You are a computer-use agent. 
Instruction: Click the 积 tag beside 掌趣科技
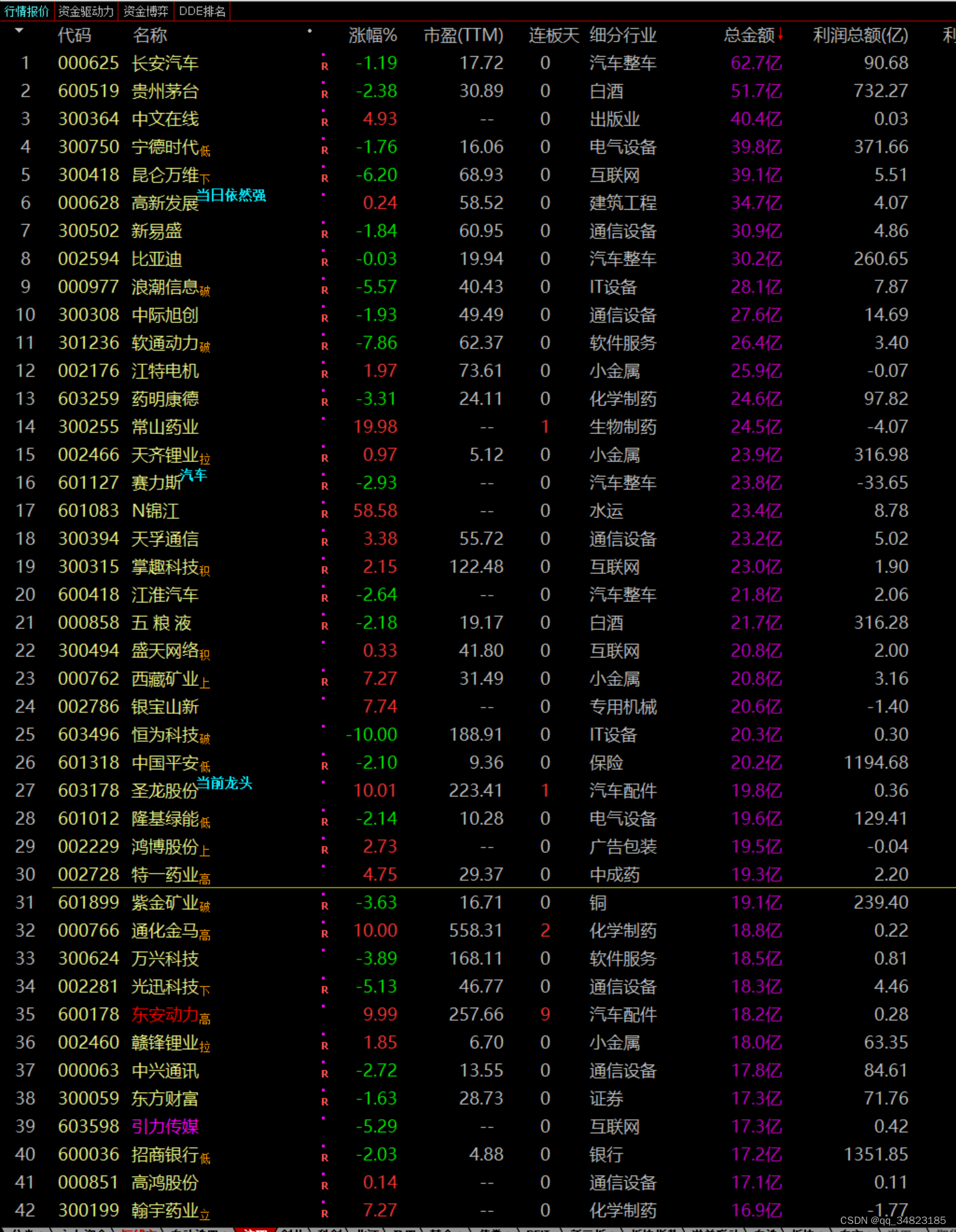coord(205,570)
